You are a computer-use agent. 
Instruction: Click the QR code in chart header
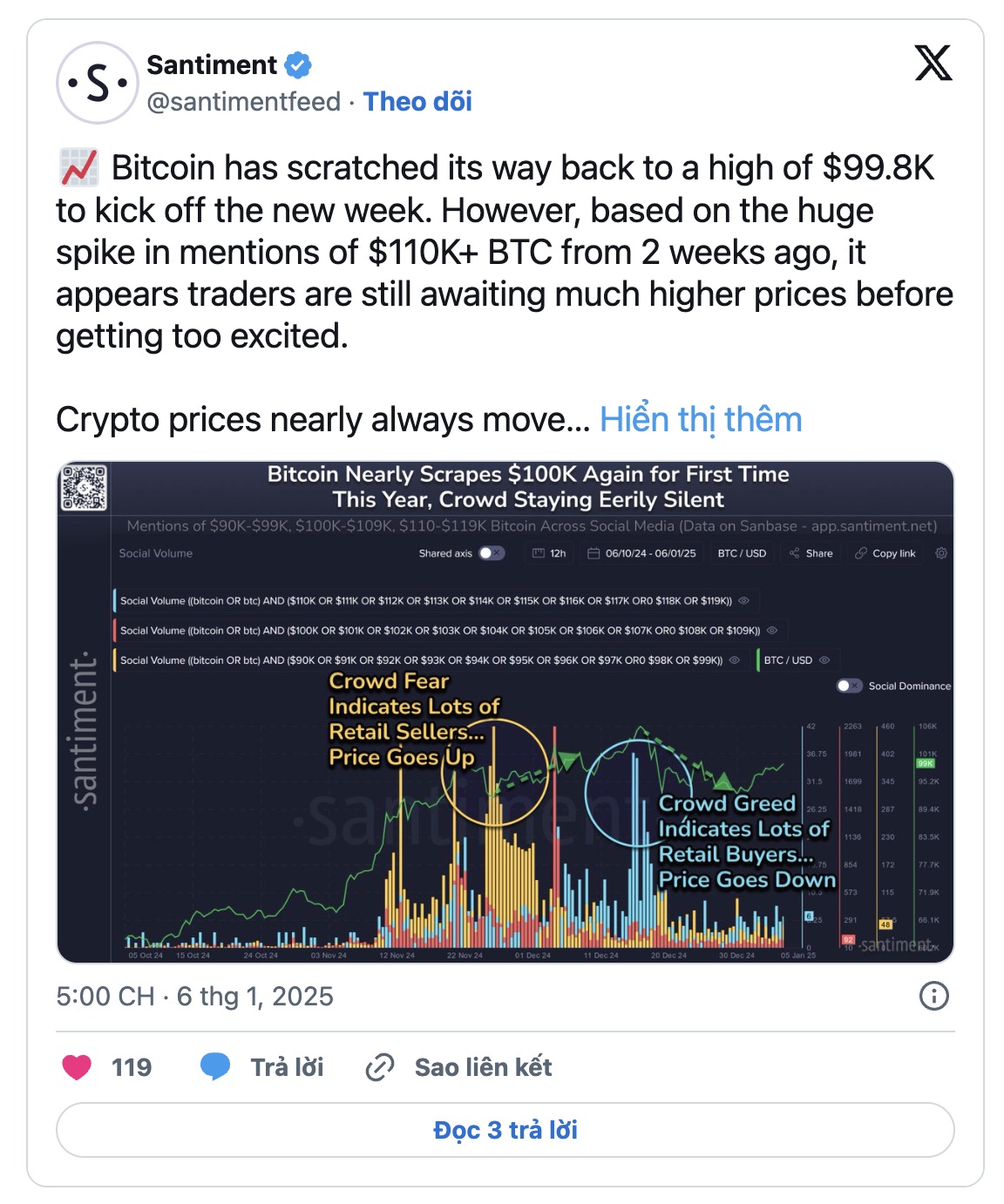[x=84, y=487]
